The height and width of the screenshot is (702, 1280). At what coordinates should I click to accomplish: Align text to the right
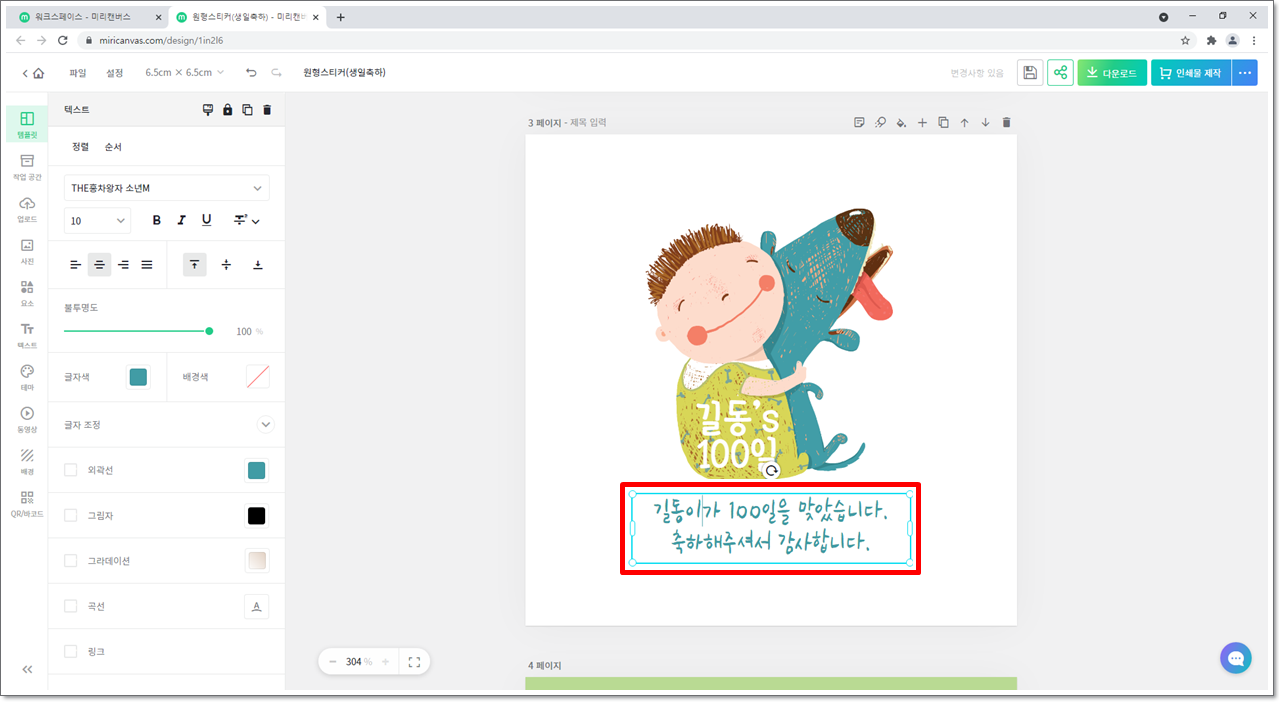click(123, 265)
